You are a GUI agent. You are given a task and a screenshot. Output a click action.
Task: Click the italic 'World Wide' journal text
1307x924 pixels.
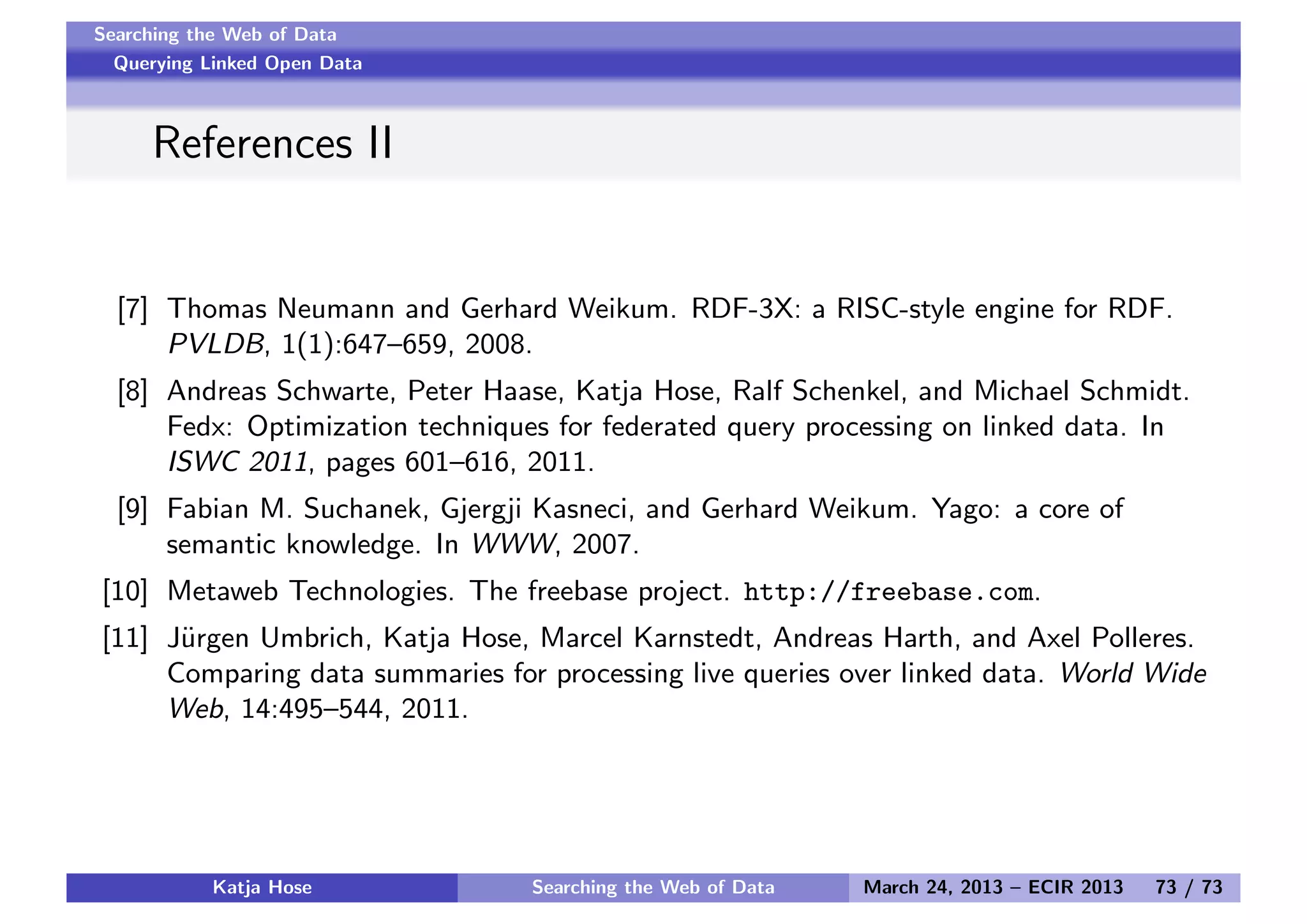click(1133, 673)
